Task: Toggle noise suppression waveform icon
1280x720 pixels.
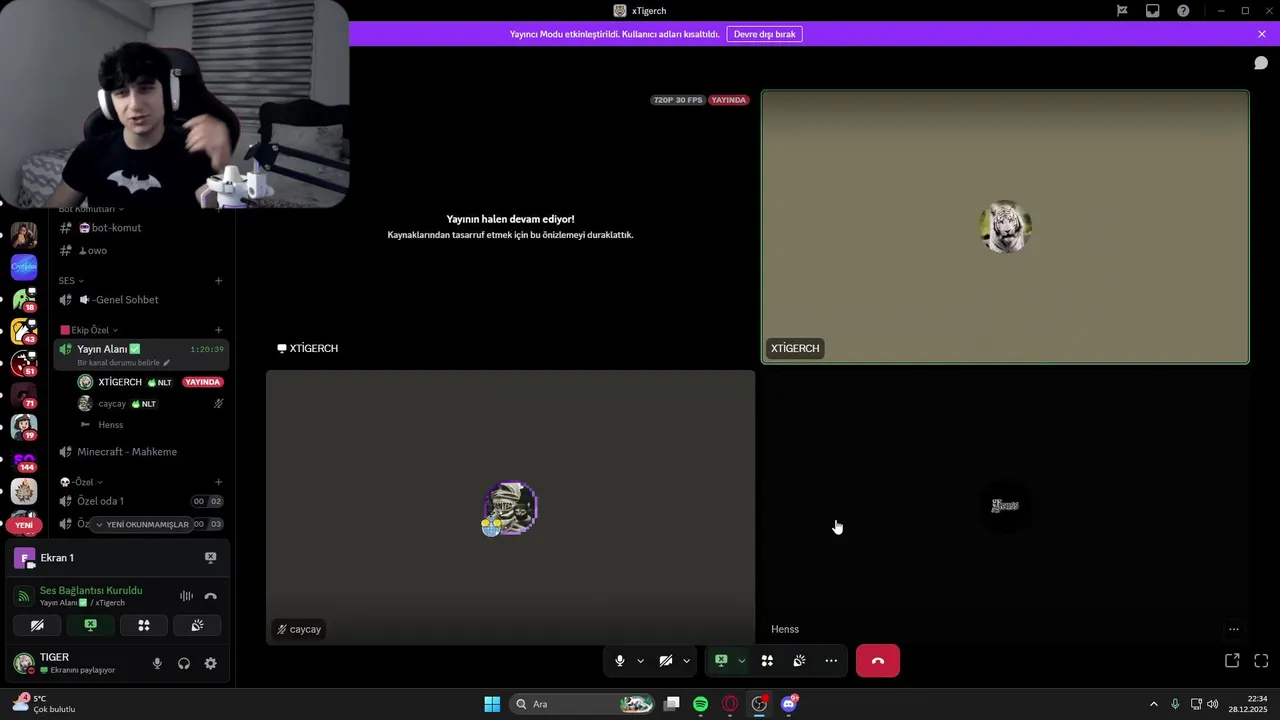Action: [186, 597]
